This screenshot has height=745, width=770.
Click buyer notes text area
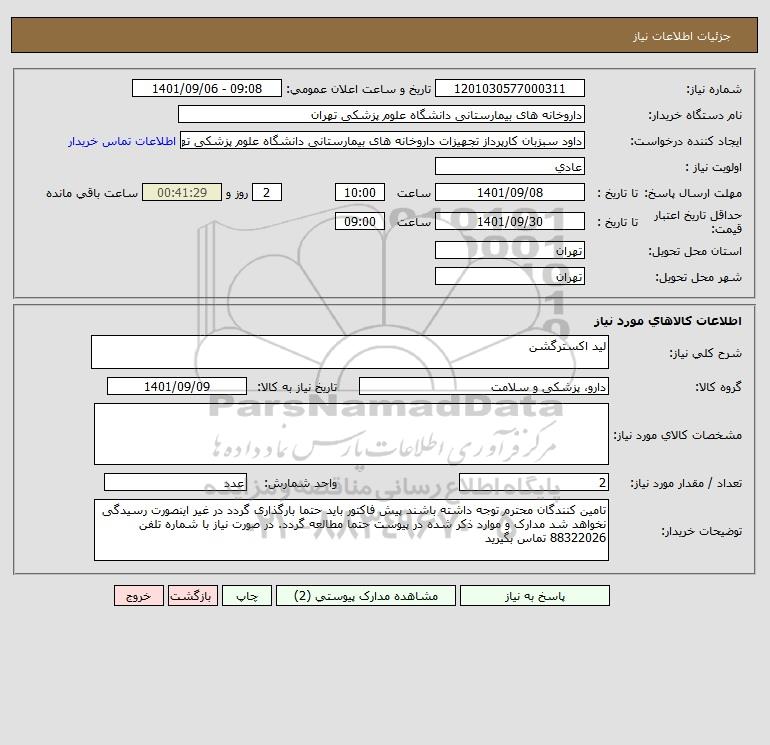(x=351, y=530)
